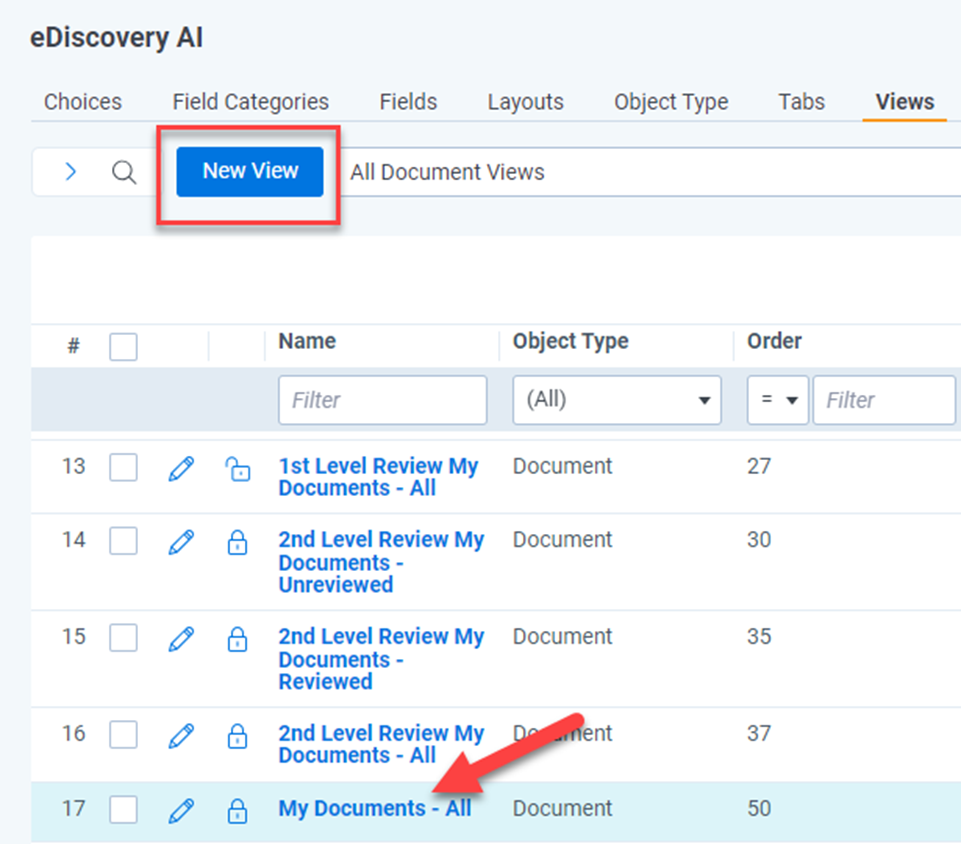Sort by the Name column header
Screen dimensions: 961x844
(307, 341)
